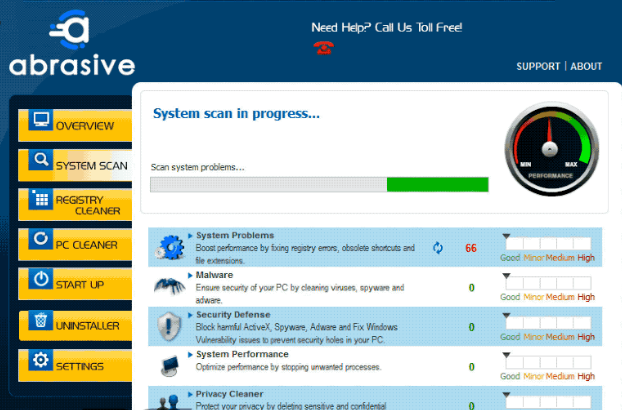Click the Privacy Cleaner people icon

(x=169, y=402)
